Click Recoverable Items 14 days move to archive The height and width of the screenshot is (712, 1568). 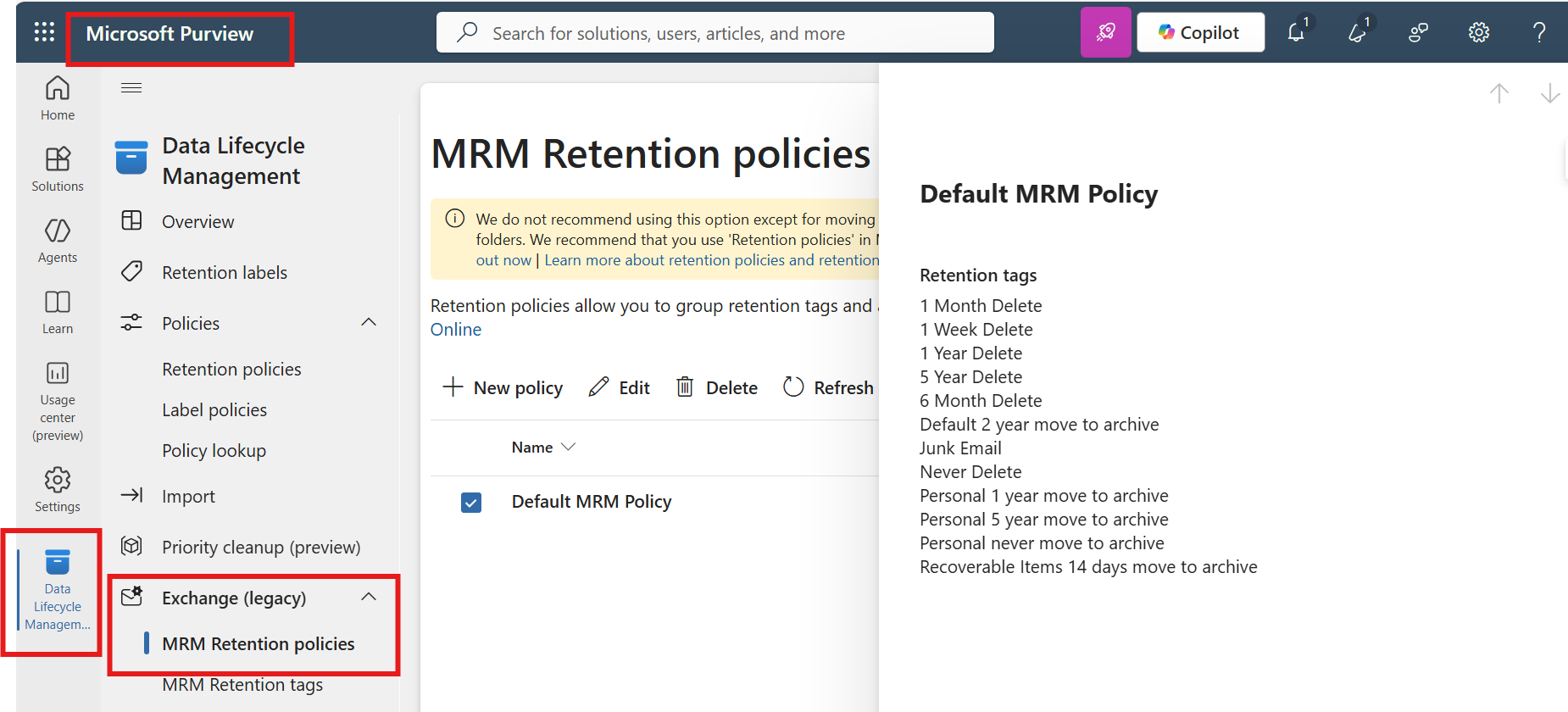pyautogui.click(x=1088, y=567)
